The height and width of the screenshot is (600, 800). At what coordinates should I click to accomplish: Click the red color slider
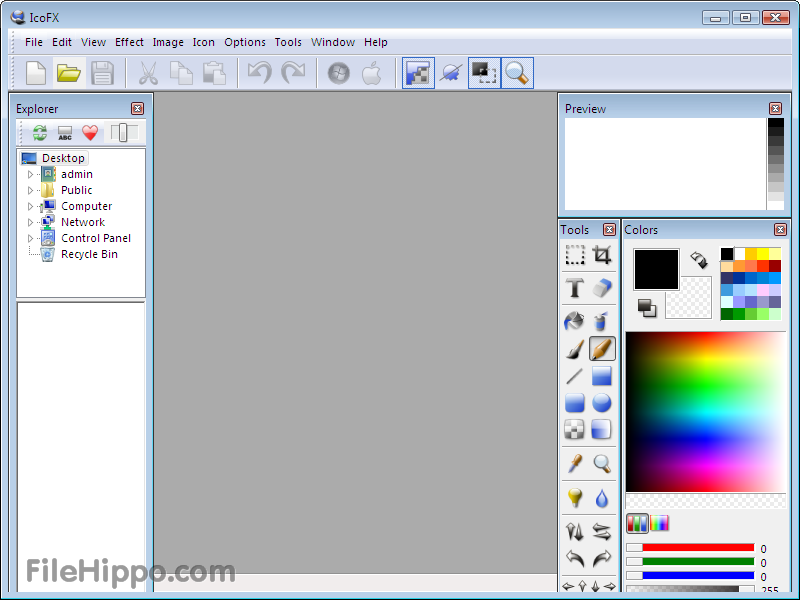coord(690,548)
